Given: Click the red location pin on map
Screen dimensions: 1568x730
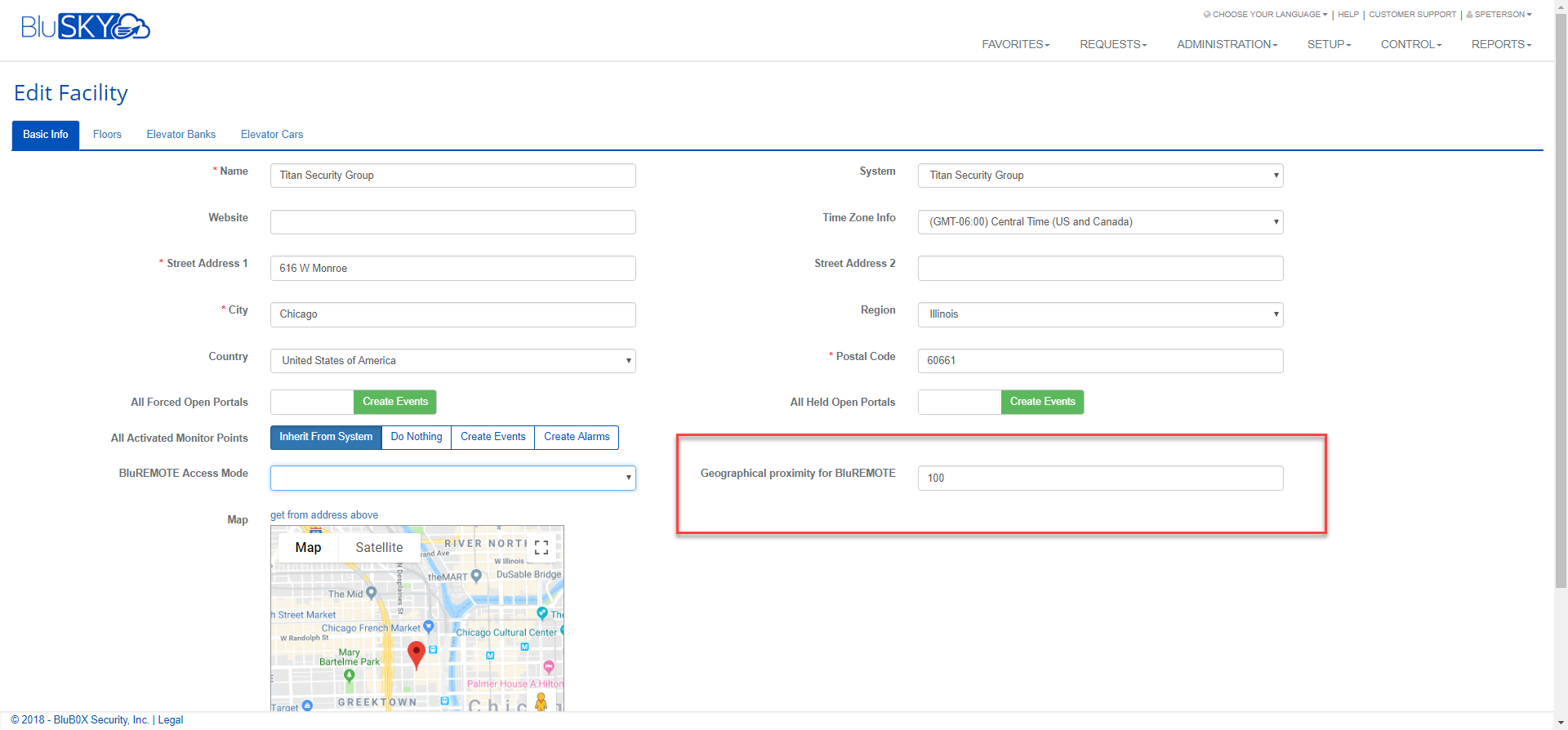Looking at the screenshot, I should click(x=416, y=653).
